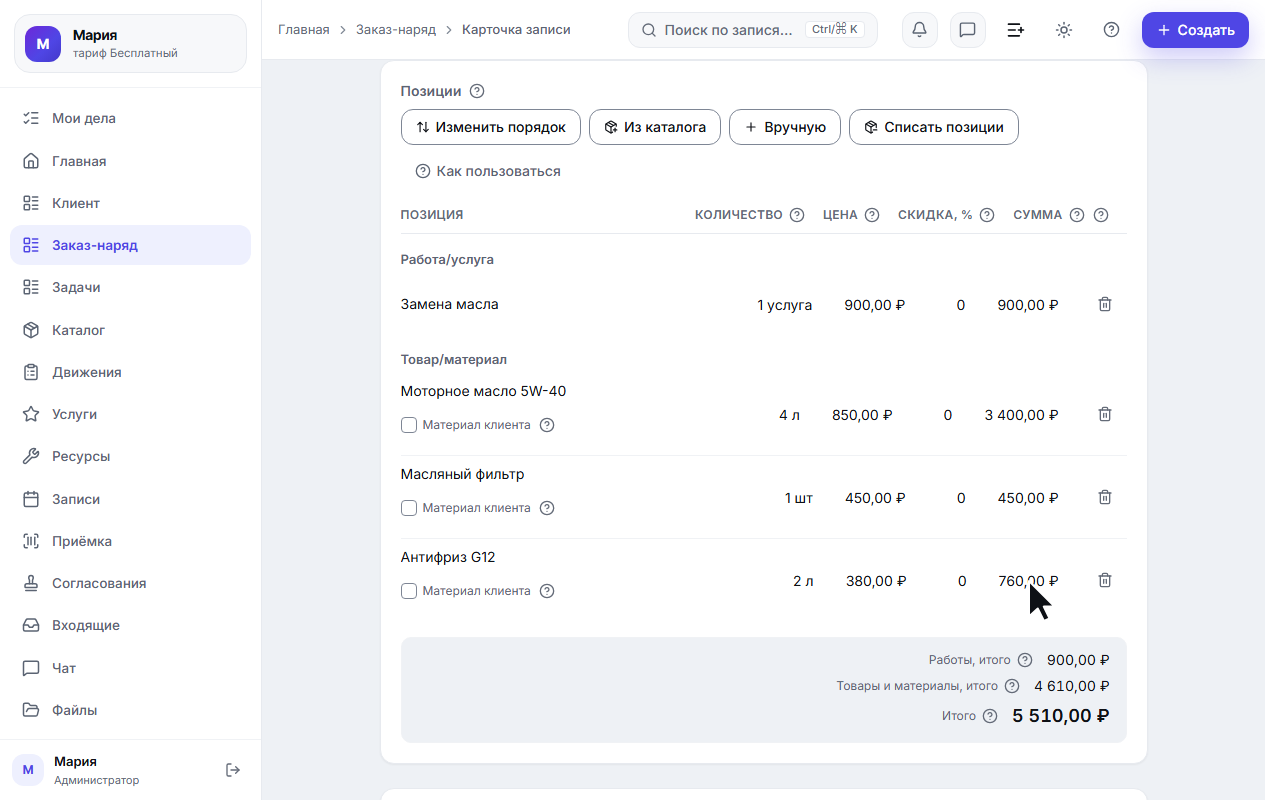Click Изменить порядок button
Screen dimensions: 1280x800
(491, 127)
